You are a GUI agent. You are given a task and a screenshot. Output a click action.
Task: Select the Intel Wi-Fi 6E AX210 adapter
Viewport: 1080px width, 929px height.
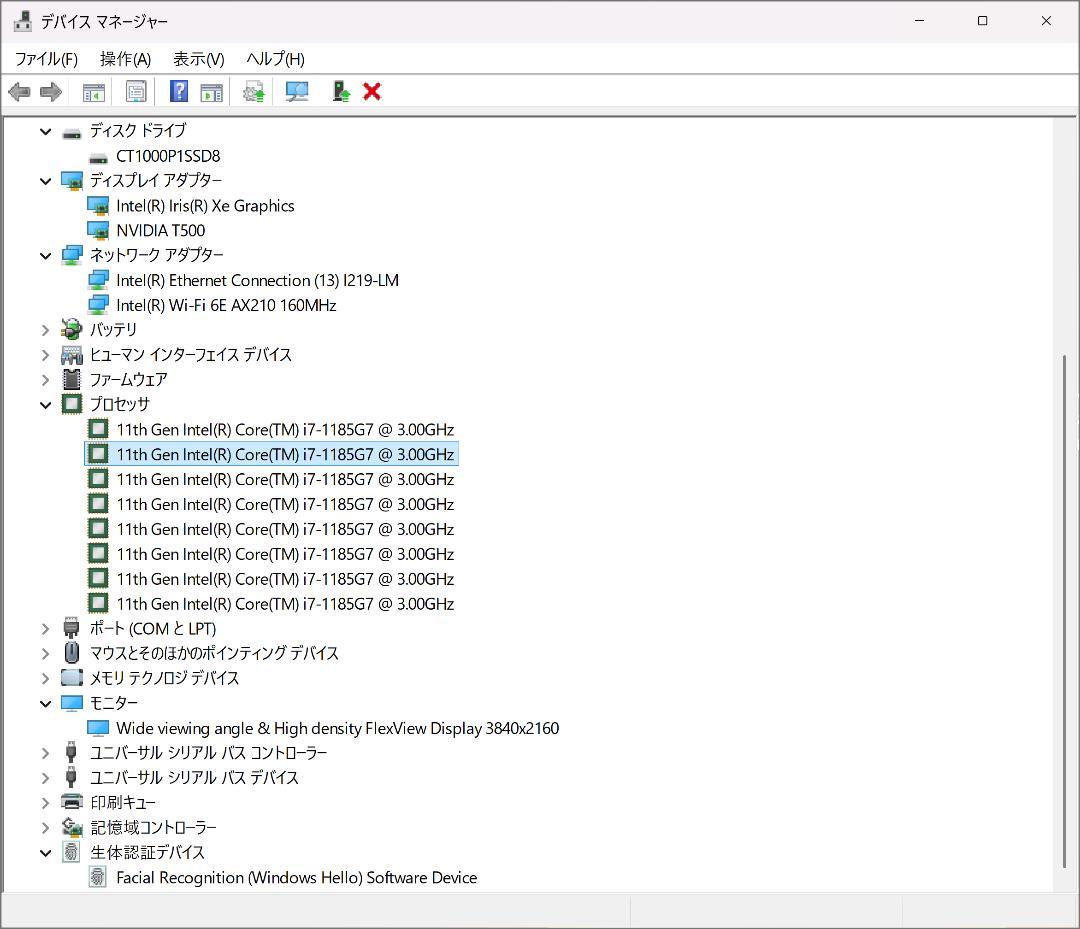point(225,305)
